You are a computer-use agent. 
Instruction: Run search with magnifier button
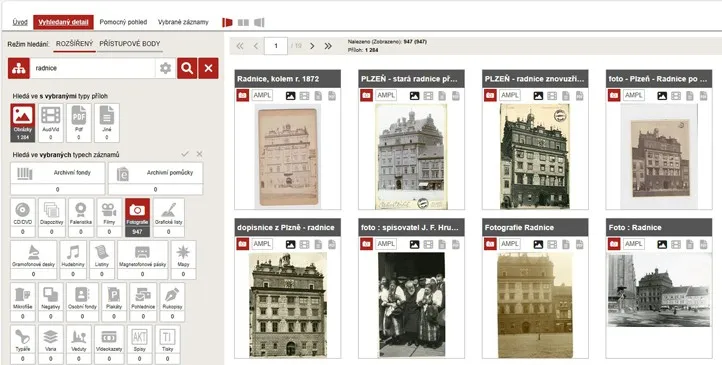(187, 68)
